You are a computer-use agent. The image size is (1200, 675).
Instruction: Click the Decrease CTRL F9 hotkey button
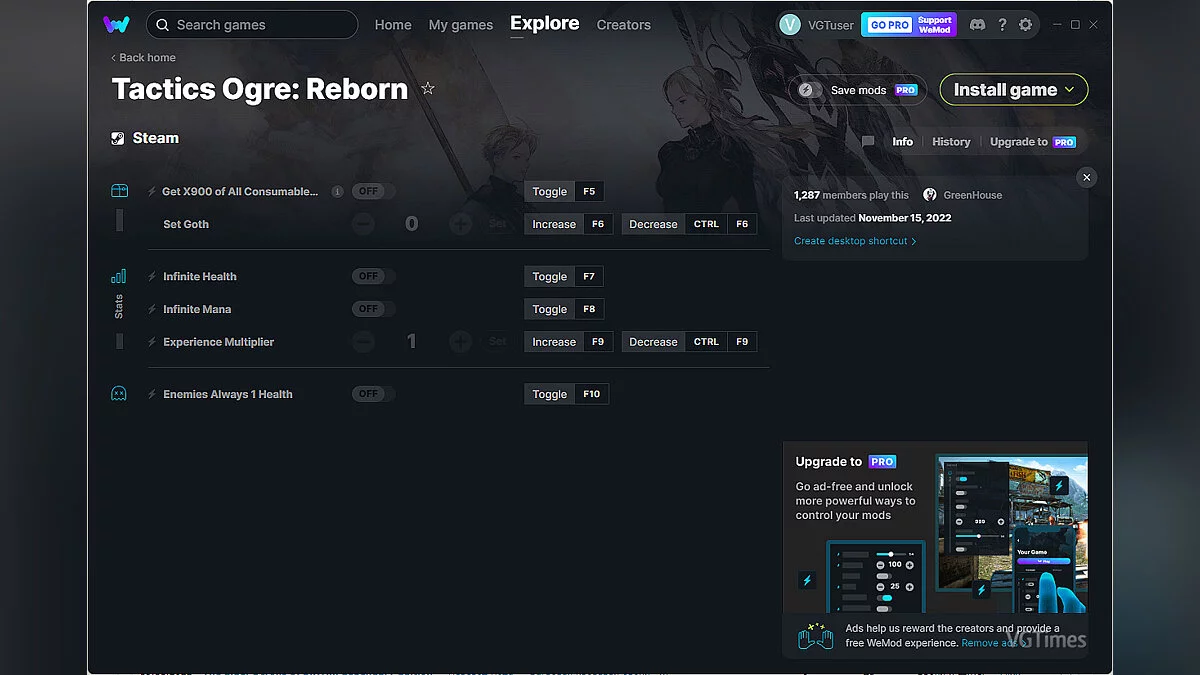coord(689,342)
